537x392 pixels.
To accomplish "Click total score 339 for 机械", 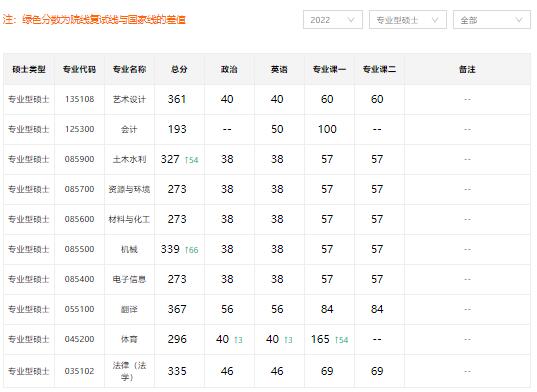I will click(x=170, y=249).
